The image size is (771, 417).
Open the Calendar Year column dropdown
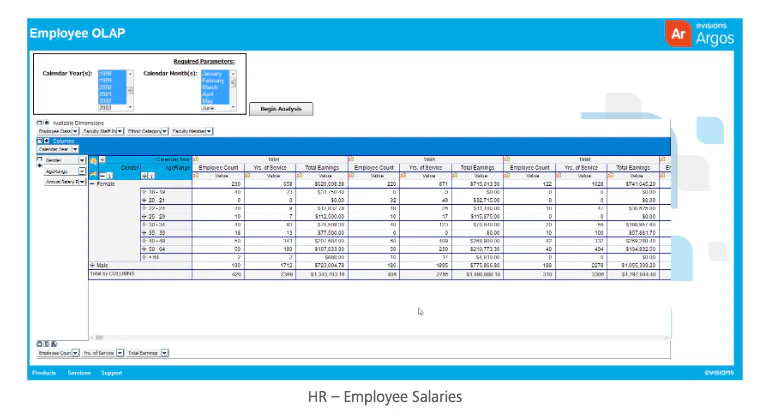click(75, 149)
